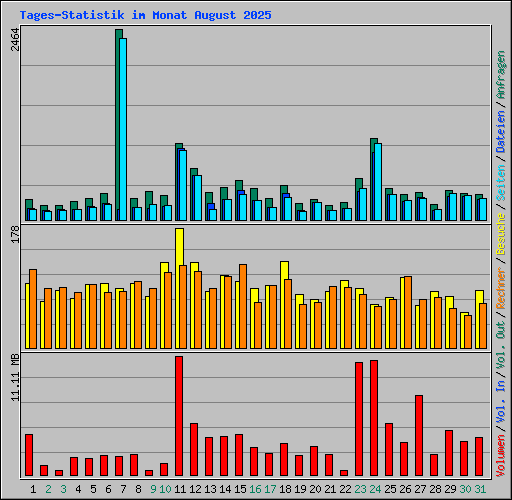
Task: Click the cyan pages bar for day 11
Action: (x=183, y=185)
